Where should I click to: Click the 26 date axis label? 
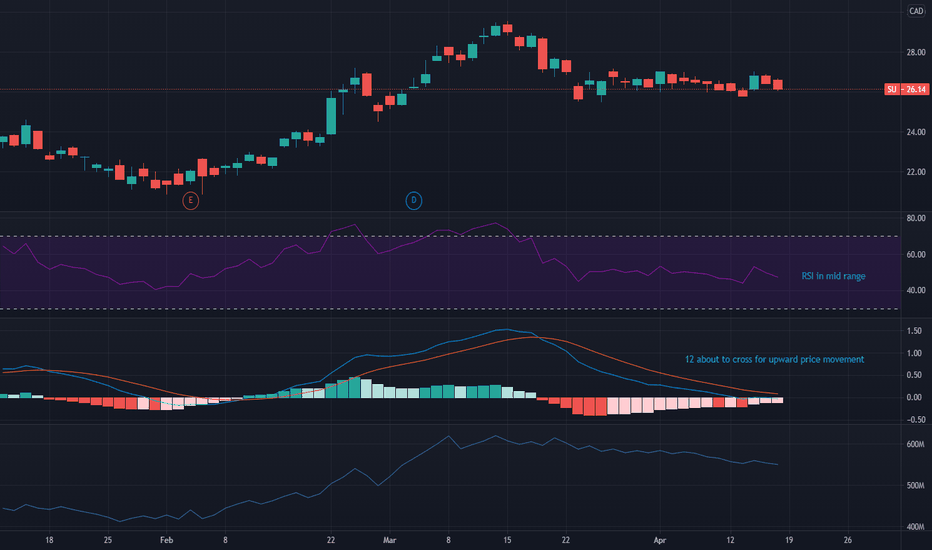click(848, 540)
